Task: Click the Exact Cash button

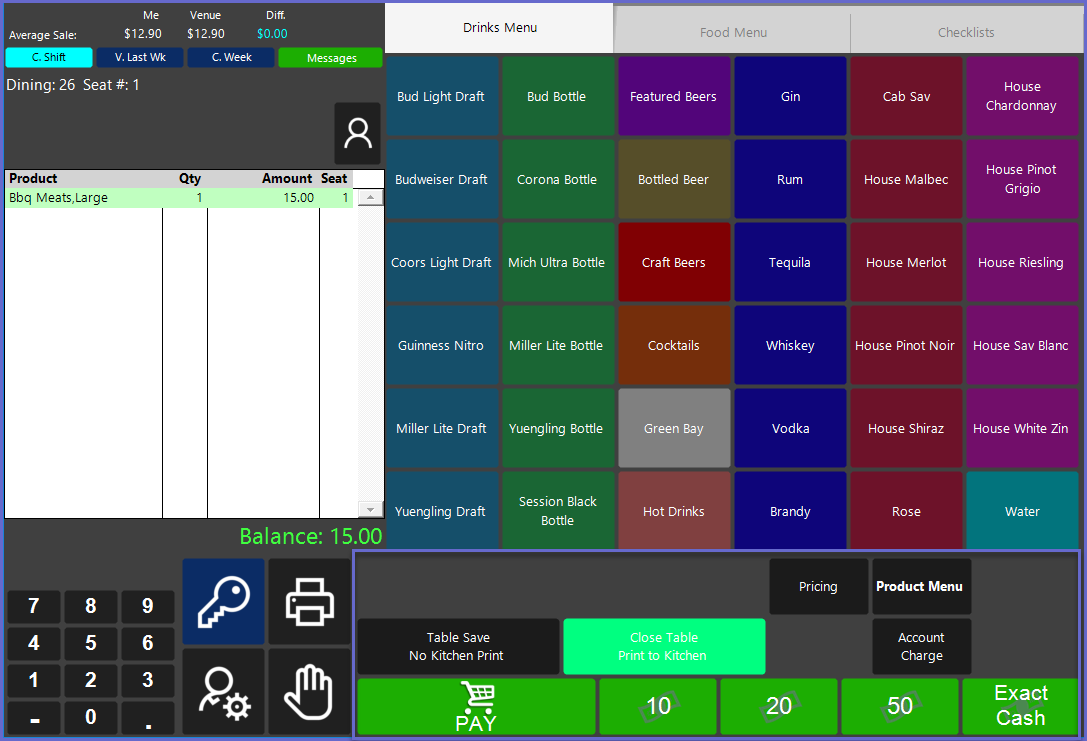Action: coord(1020,706)
